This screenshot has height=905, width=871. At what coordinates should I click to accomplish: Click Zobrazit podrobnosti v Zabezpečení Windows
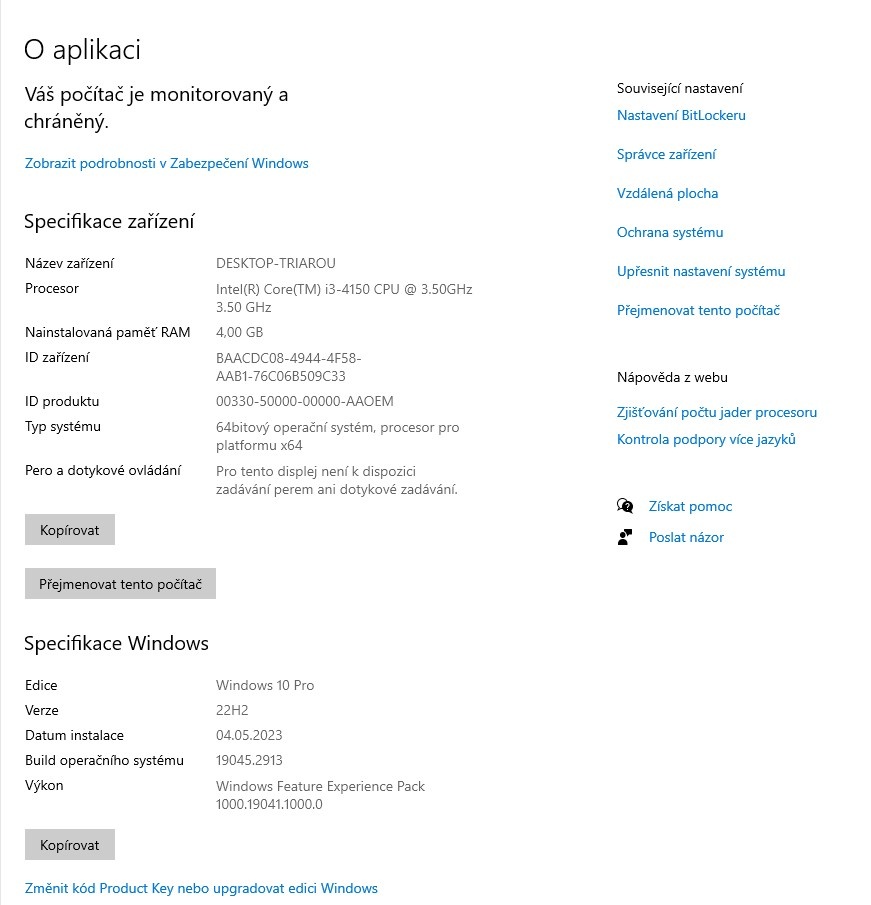[x=166, y=163]
